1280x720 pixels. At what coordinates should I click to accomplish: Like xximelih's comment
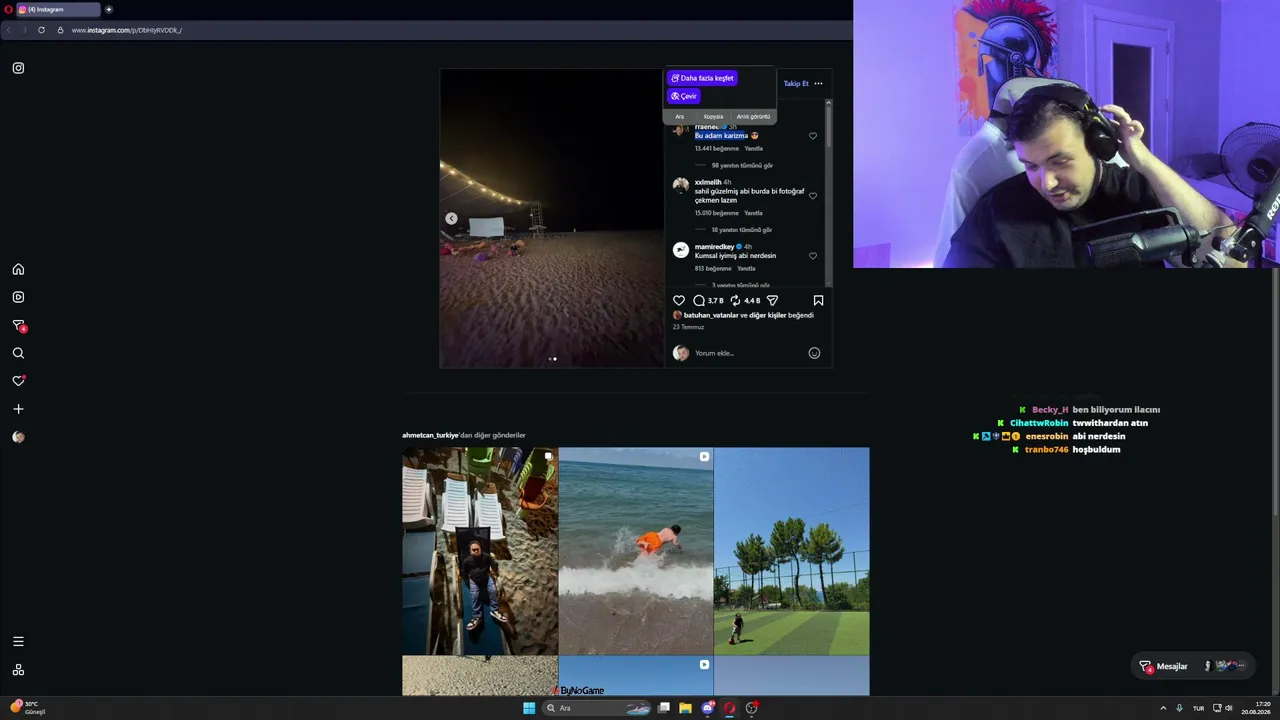[813, 196]
